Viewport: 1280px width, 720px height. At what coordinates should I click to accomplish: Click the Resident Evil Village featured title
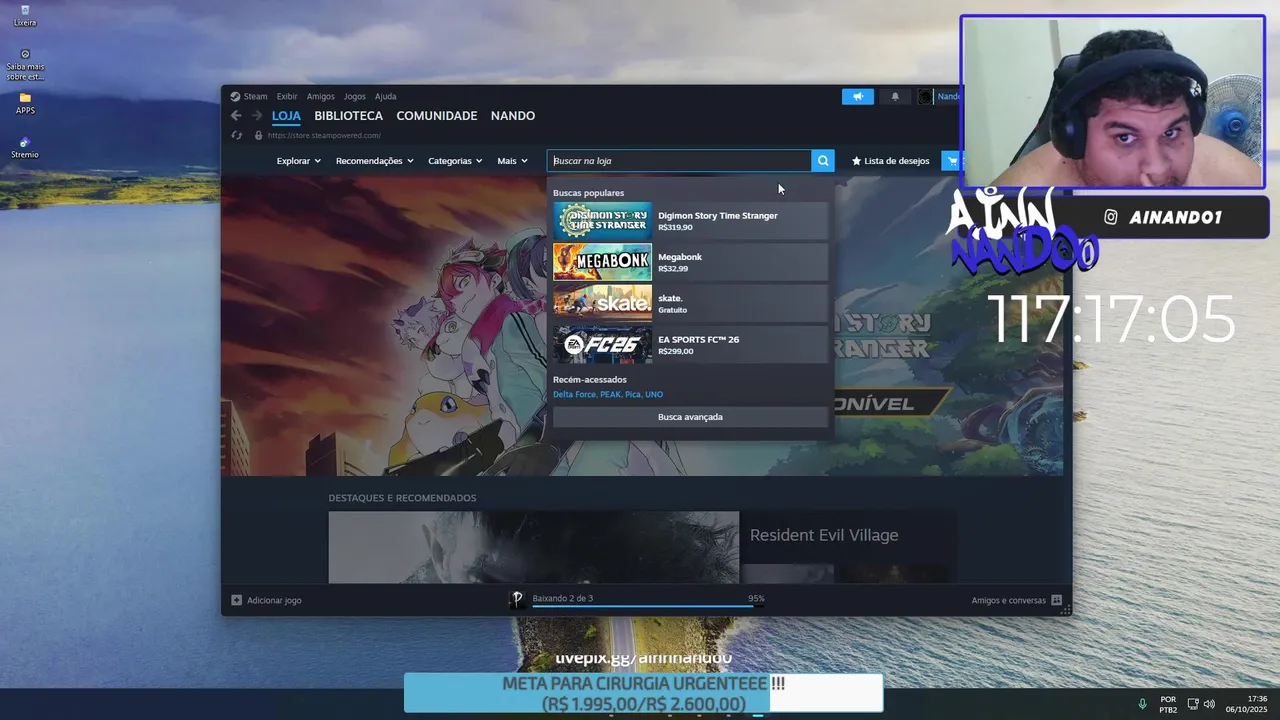824,536
